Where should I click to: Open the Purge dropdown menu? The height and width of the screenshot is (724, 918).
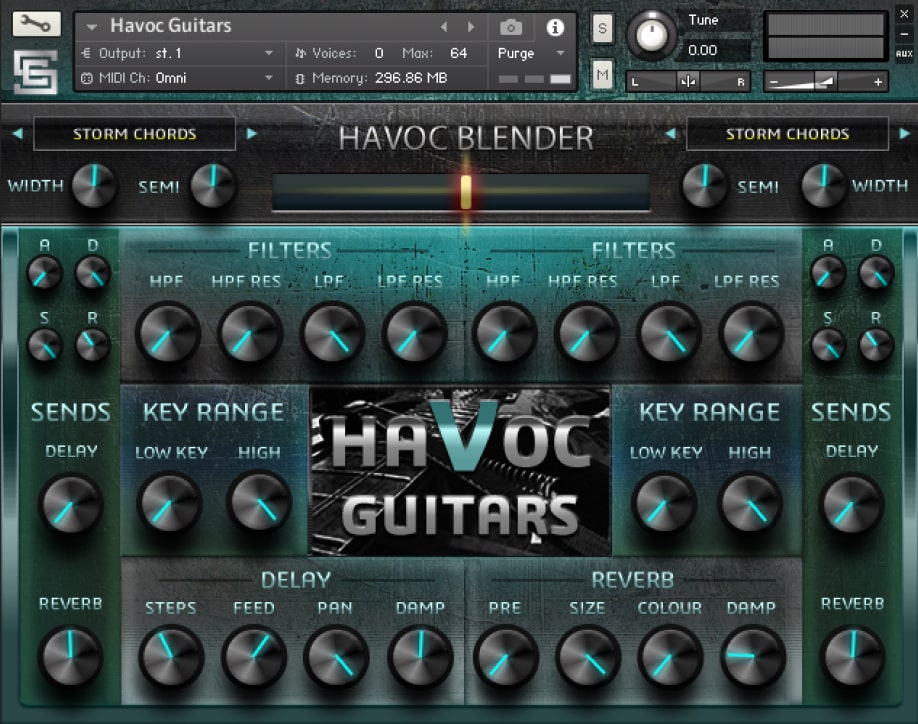532,53
